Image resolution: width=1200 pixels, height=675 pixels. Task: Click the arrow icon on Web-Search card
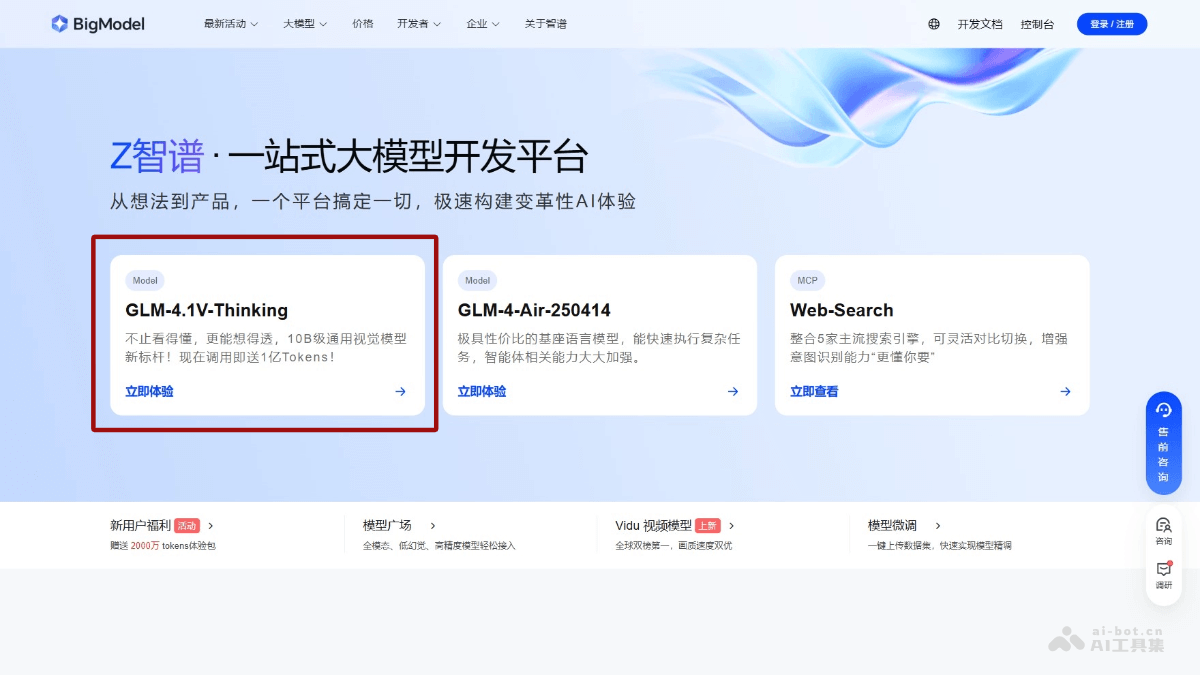point(1063,391)
